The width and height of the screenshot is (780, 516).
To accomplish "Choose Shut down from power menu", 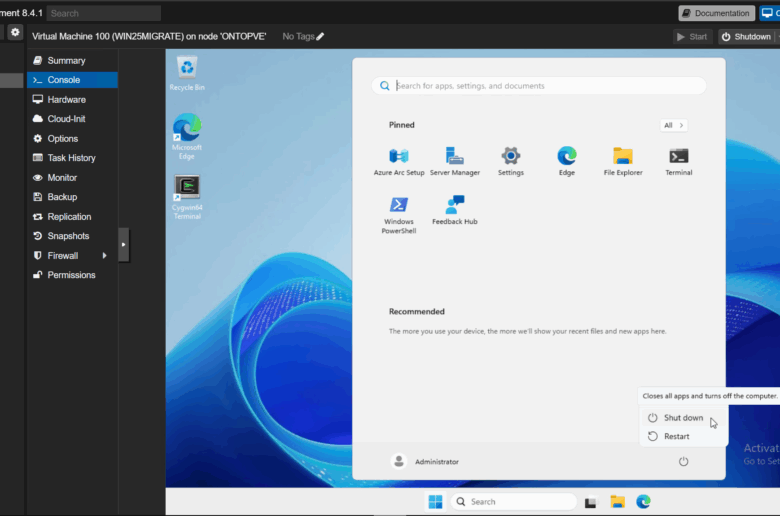I will [x=683, y=418].
